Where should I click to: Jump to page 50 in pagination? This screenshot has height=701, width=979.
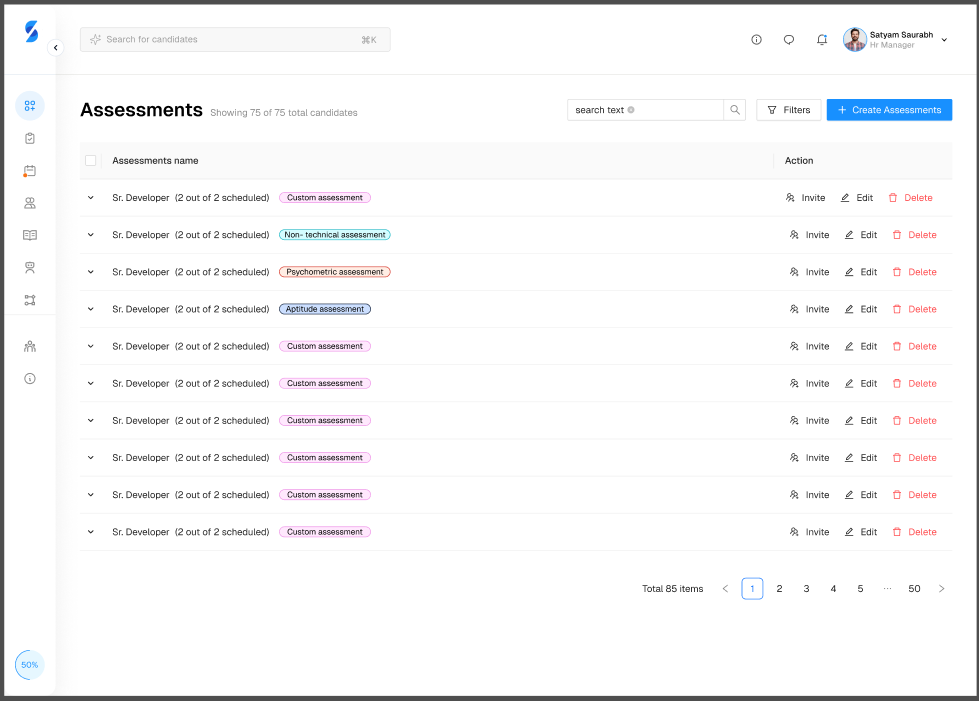914,589
